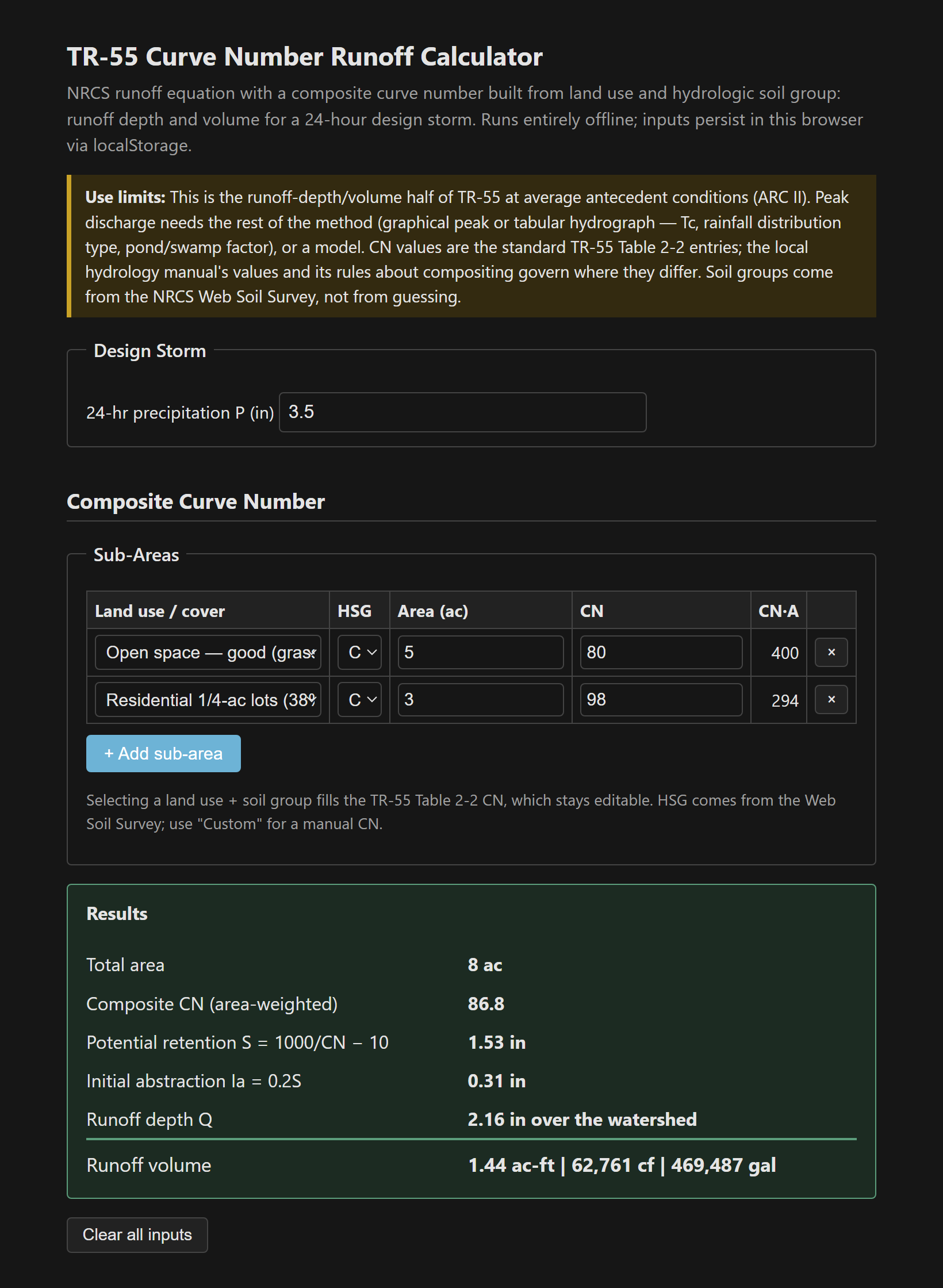Remove the Open space sub-area row
Viewport: 943px width, 1288px height.
pyautogui.click(x=831, y=652)
